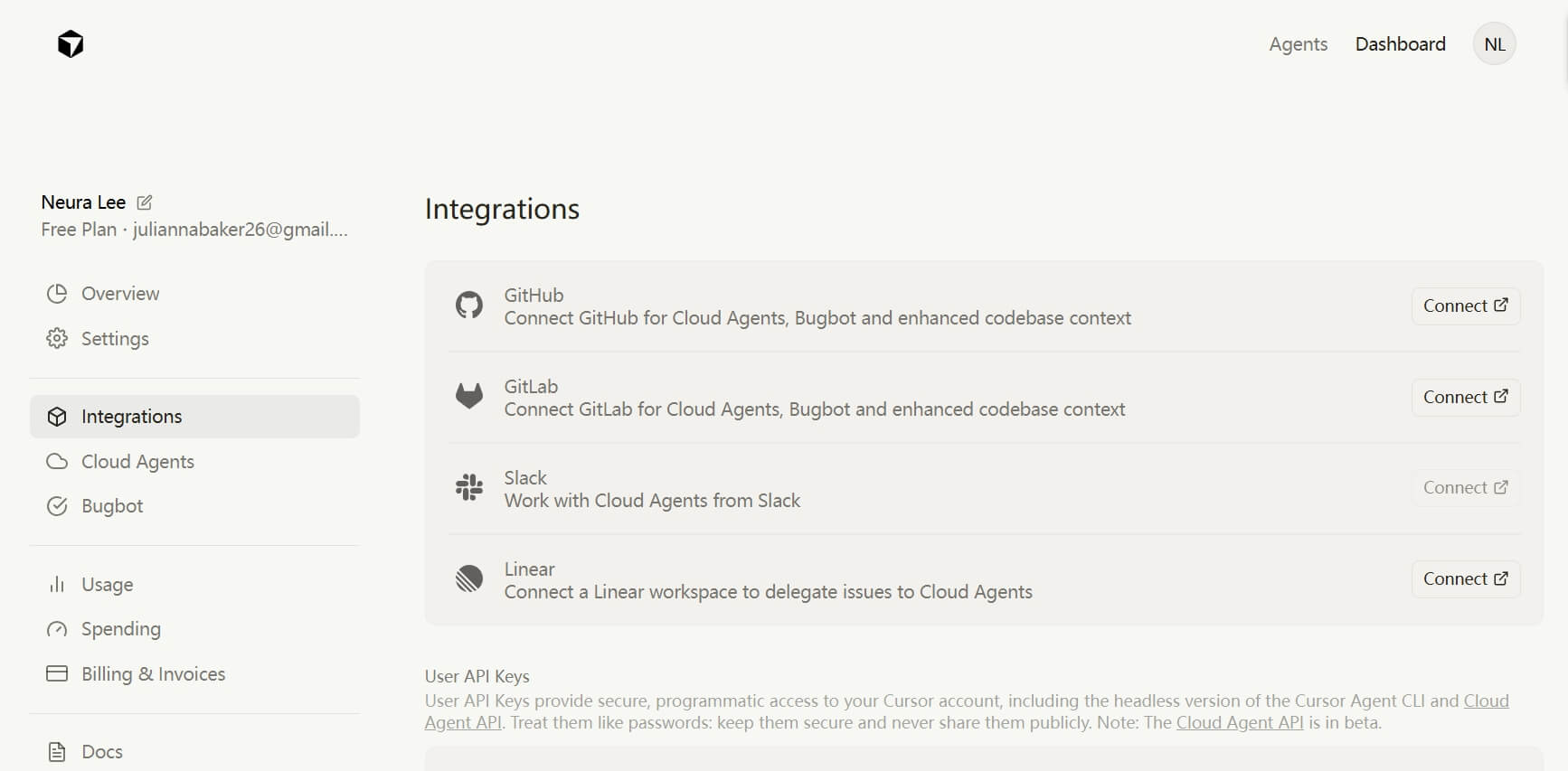The image size is (1568, 771).
Task: Open the NL profile avatar
Action: tap(1494, 44)
